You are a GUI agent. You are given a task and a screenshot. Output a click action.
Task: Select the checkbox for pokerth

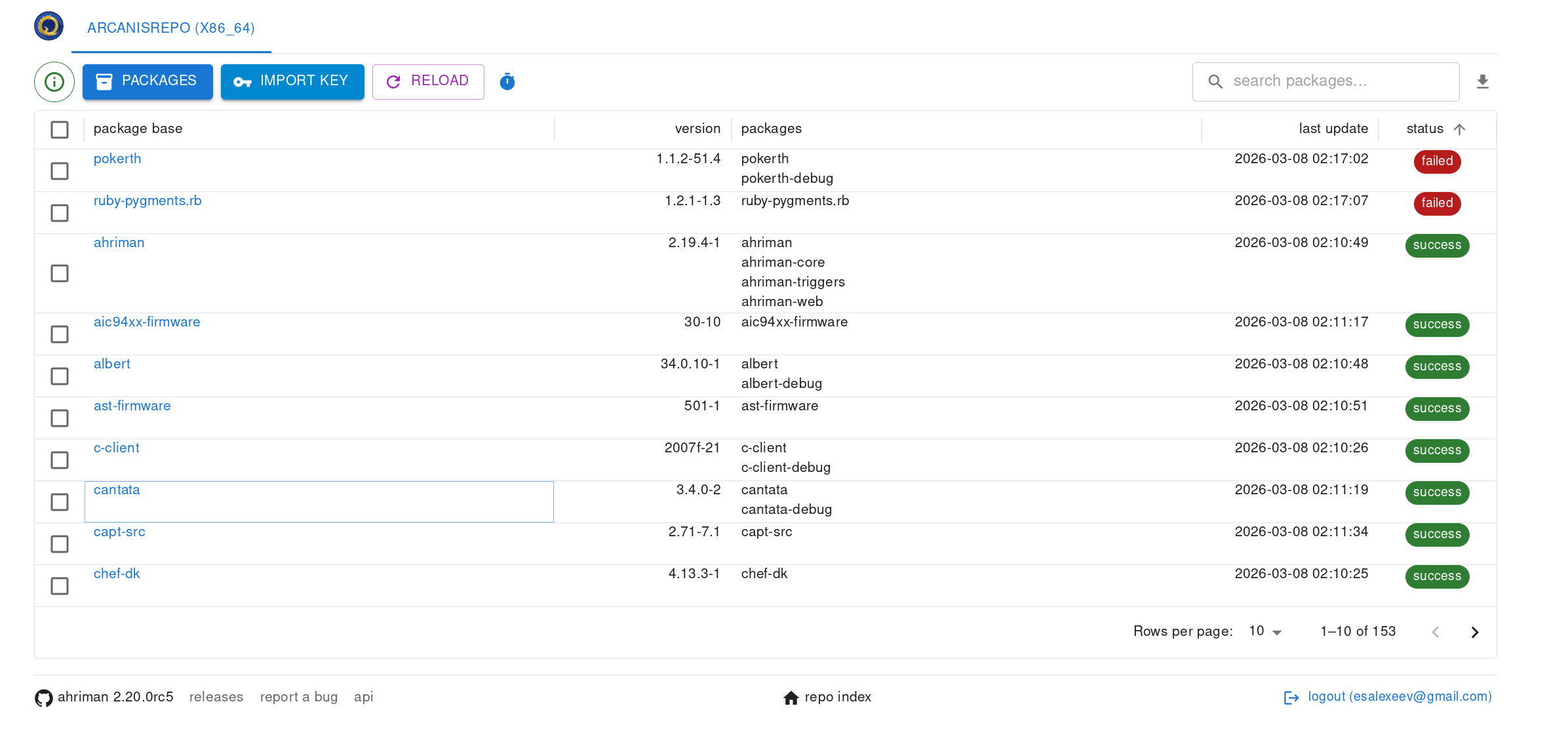[59, 170]
